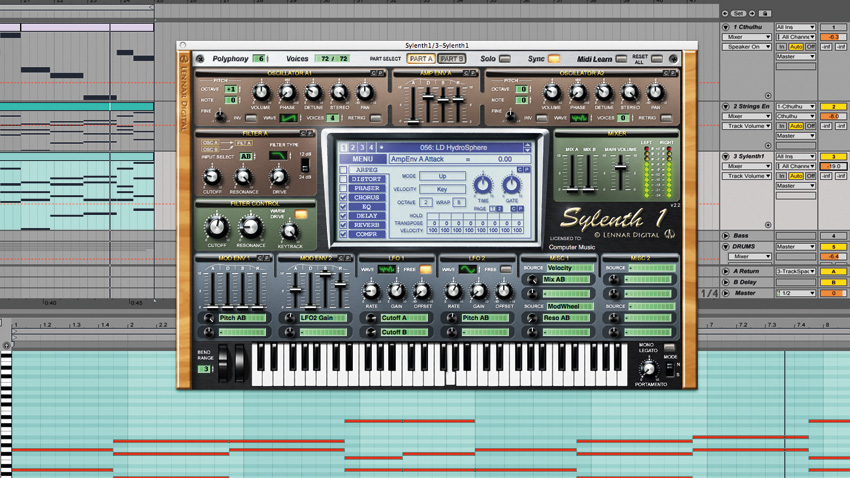Click the Oscillator A1 waveform display

(288, 118)
